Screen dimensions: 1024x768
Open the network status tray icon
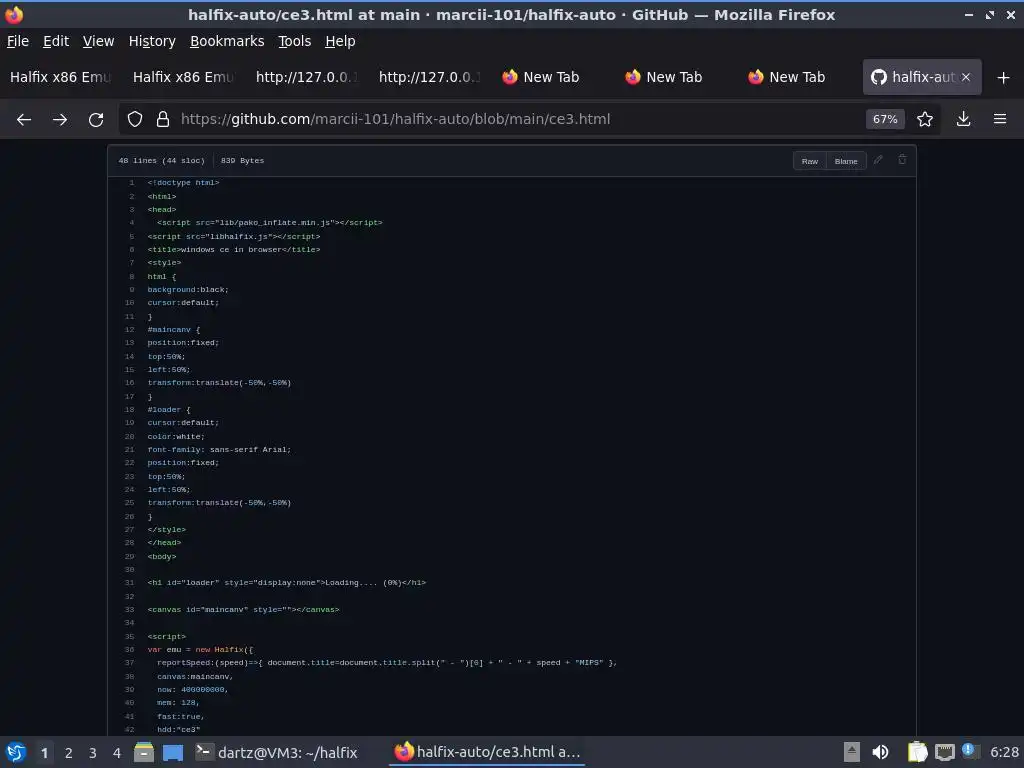coord(944,752)
